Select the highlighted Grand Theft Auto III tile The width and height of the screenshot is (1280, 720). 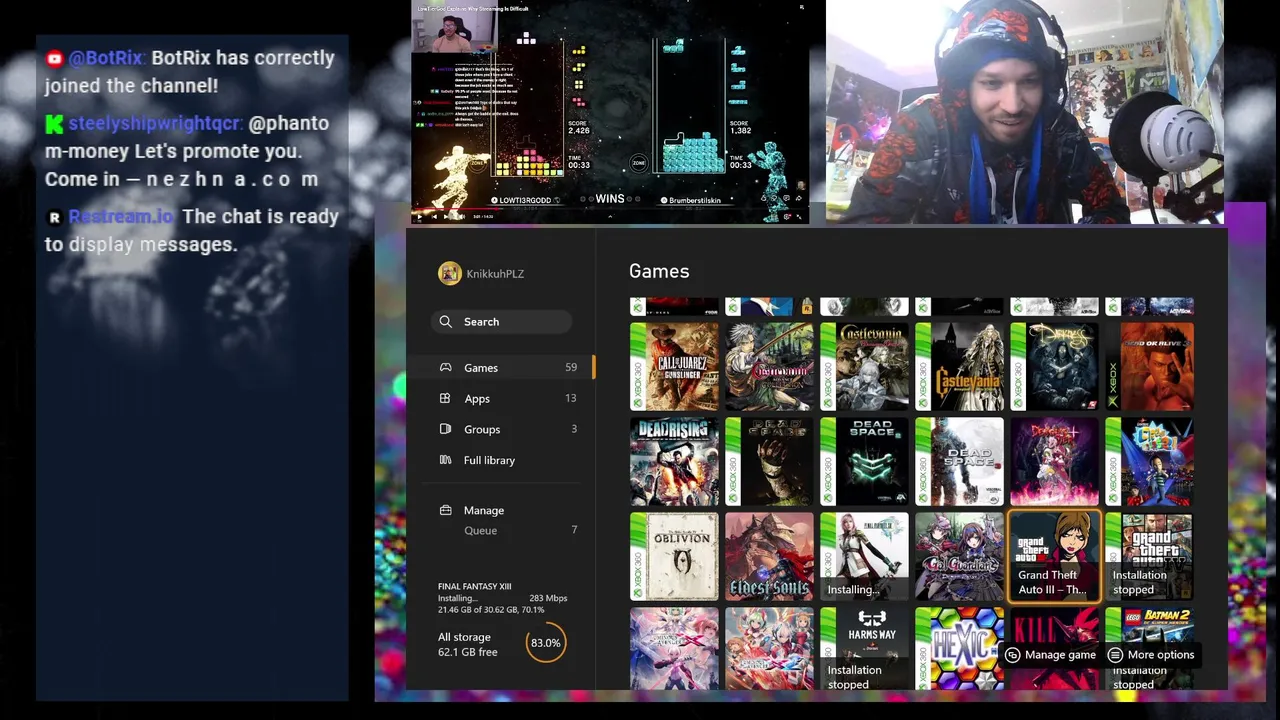1054,557
